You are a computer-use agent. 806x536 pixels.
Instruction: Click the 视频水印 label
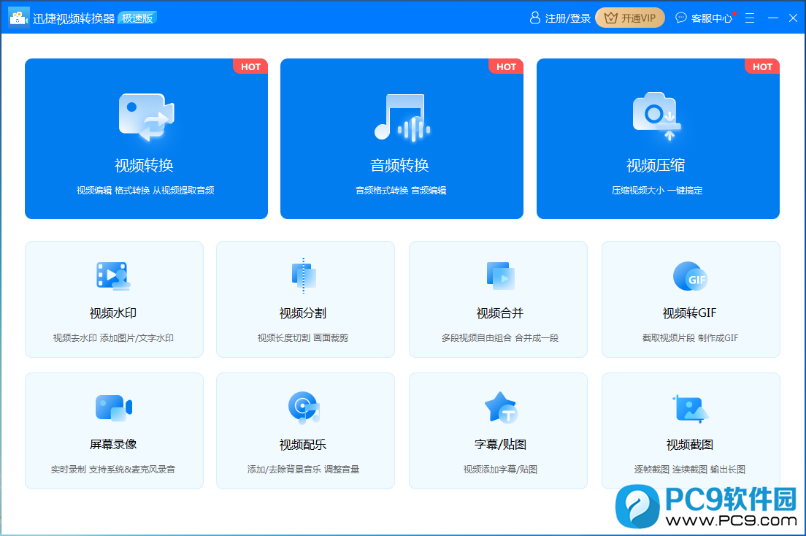click(113, 313)
